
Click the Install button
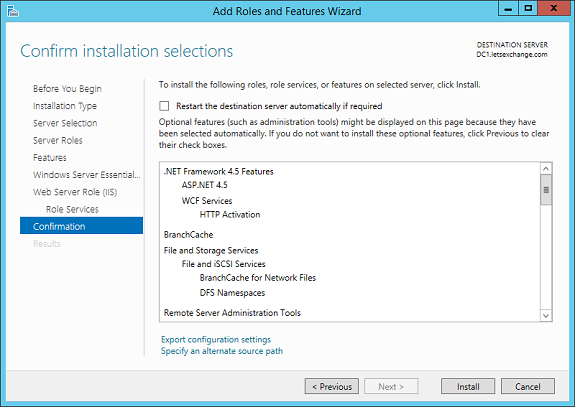(468, 386)
